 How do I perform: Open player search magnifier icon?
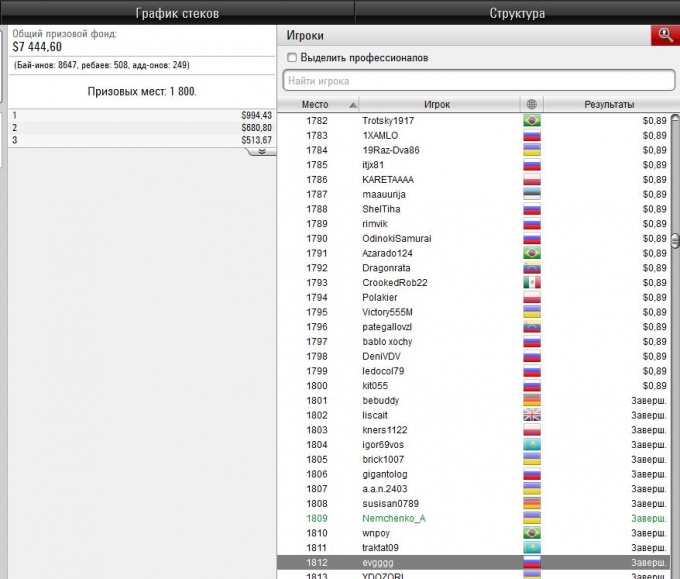(x=665, y=35)
